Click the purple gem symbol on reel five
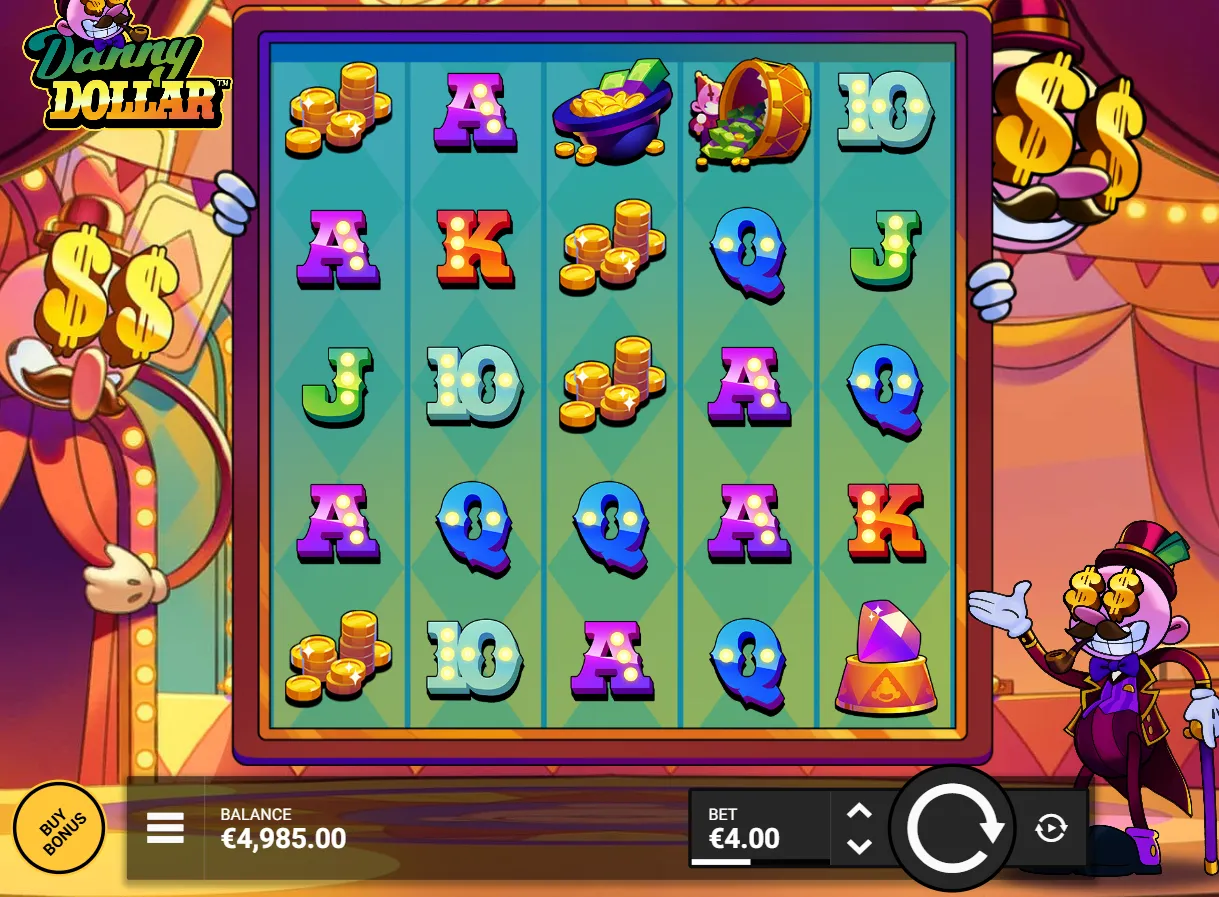The width and height of the screenshot is (1219, 897). tap(886, 658)
